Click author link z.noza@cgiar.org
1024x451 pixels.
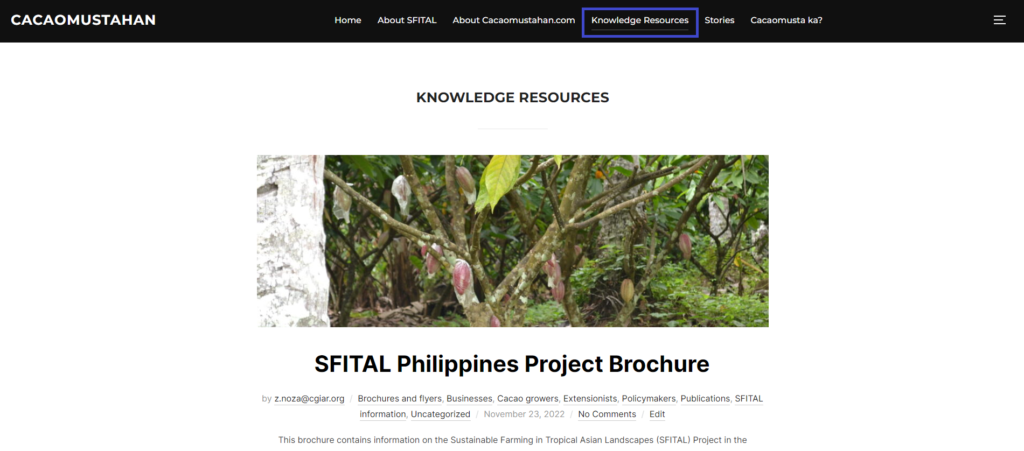(x=309, y=398)
